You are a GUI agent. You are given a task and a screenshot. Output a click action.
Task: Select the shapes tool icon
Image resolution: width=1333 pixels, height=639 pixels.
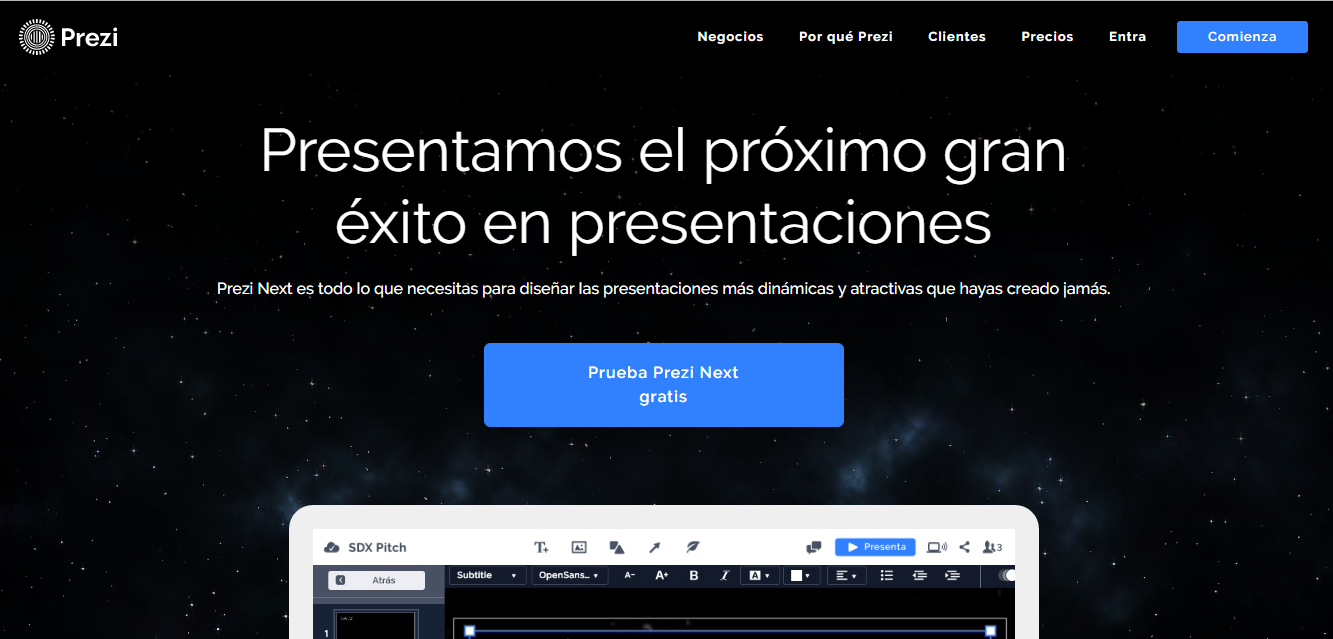617,547
